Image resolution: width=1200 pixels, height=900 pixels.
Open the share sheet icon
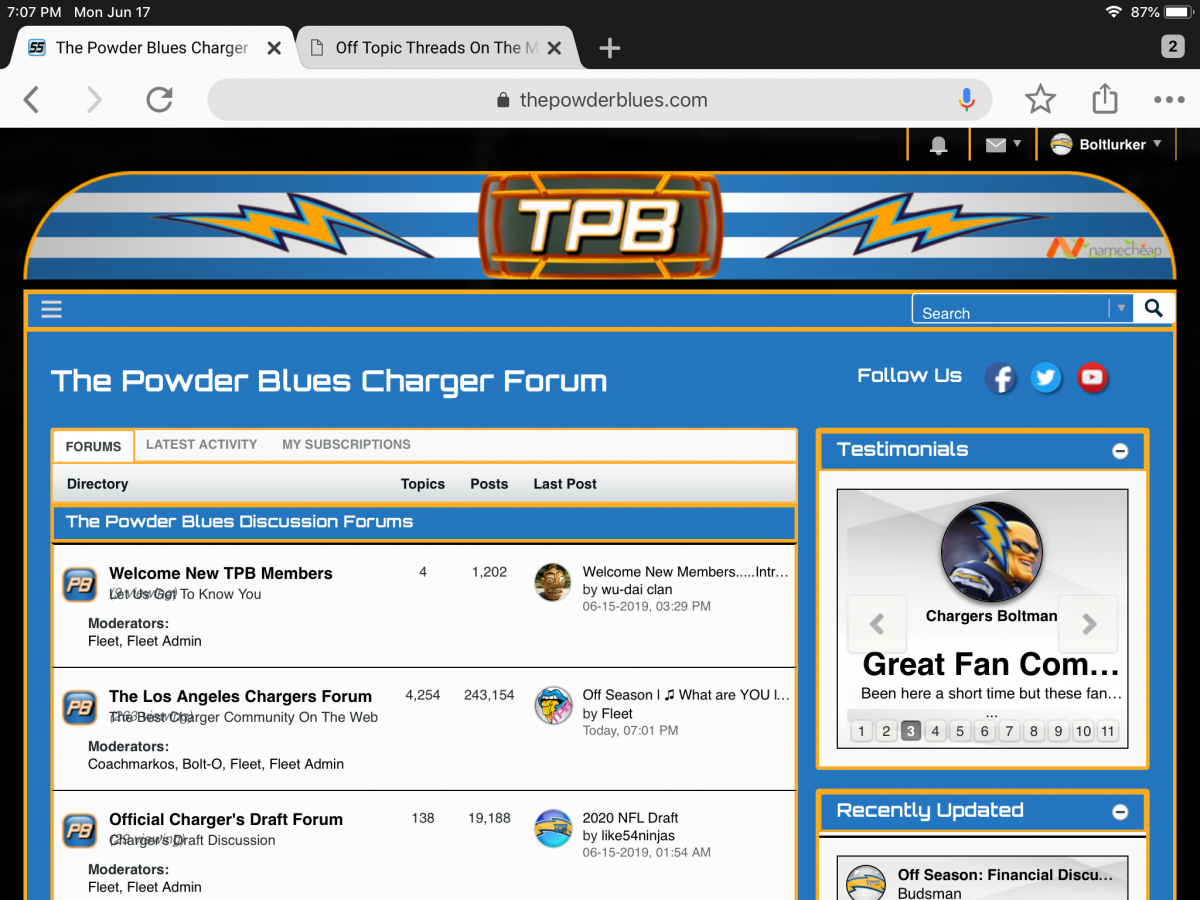[1104, 98]
